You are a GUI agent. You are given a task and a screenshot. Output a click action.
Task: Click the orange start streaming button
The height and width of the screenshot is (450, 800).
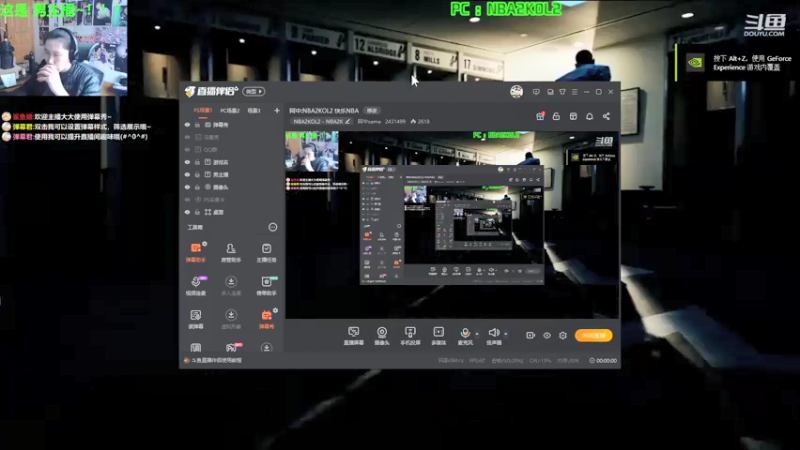coord(593,335)
